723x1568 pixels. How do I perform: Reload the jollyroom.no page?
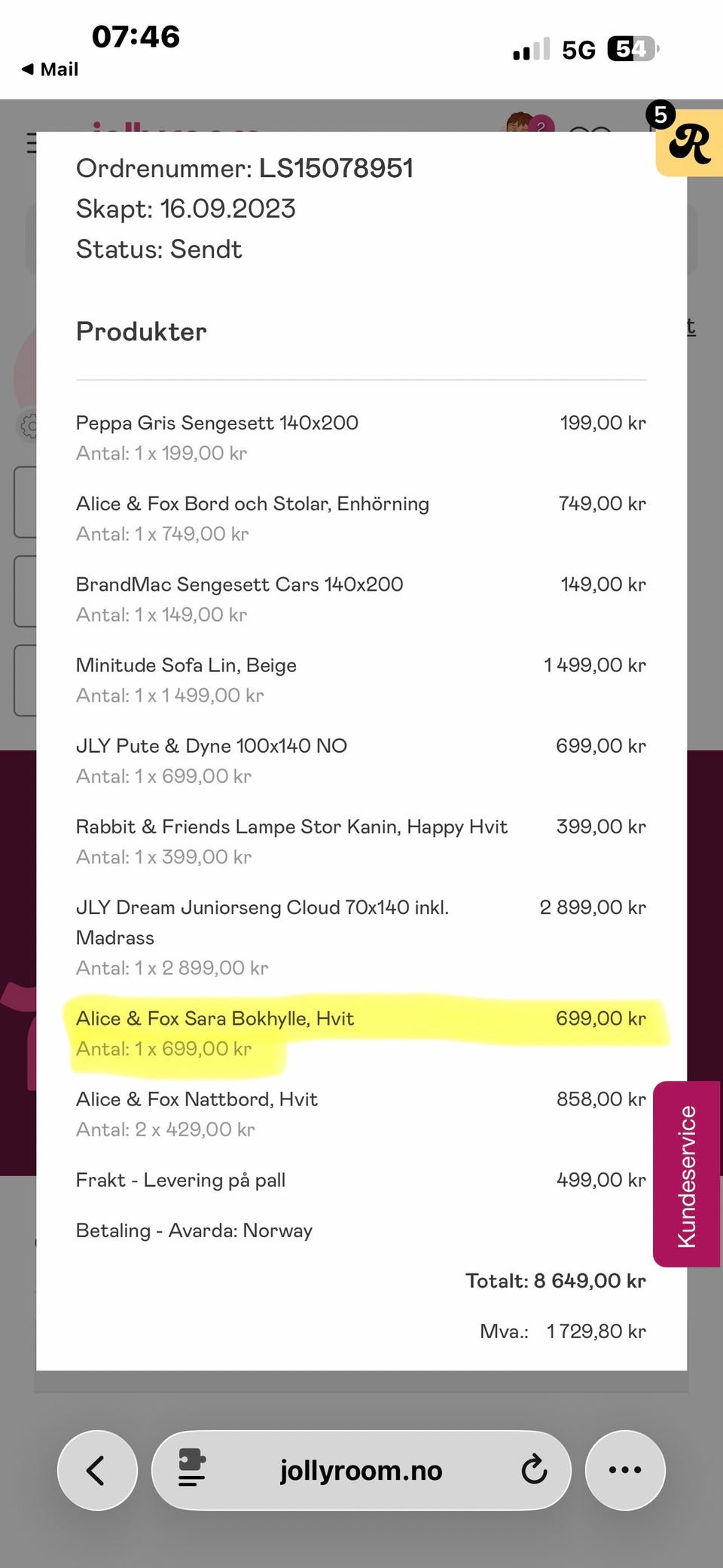click(x=534, y=1469)
